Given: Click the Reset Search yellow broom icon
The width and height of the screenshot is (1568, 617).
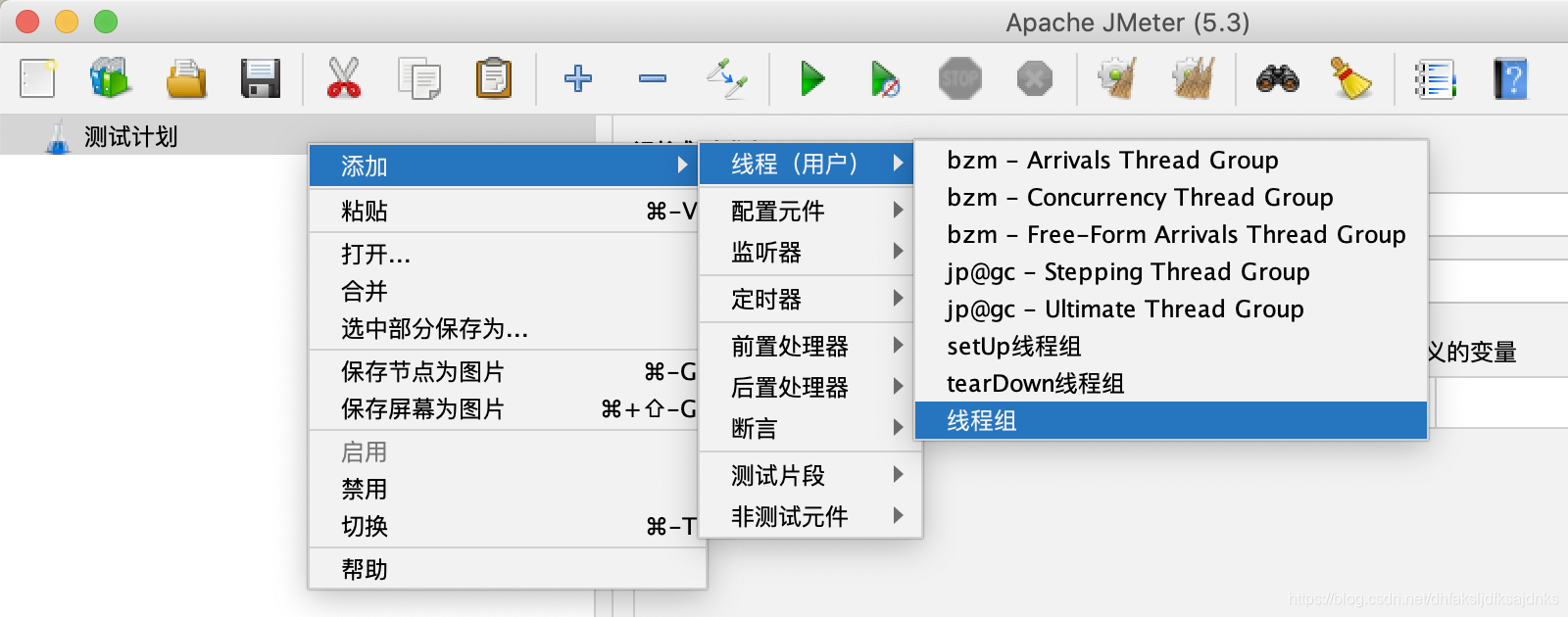Looking at the screenshot, I should [x=1351, y=78].
